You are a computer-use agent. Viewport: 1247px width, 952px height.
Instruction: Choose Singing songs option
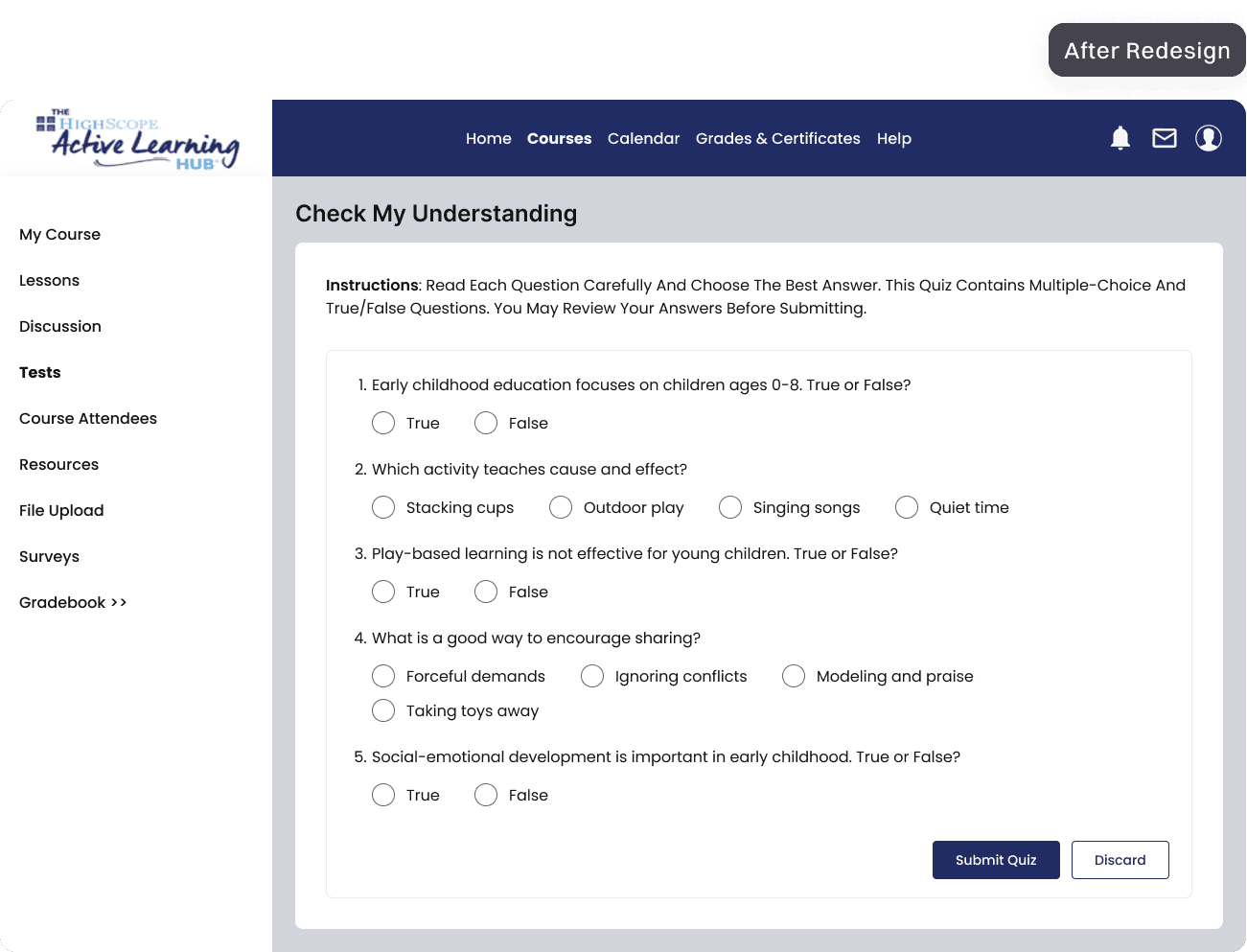(730, 507)
